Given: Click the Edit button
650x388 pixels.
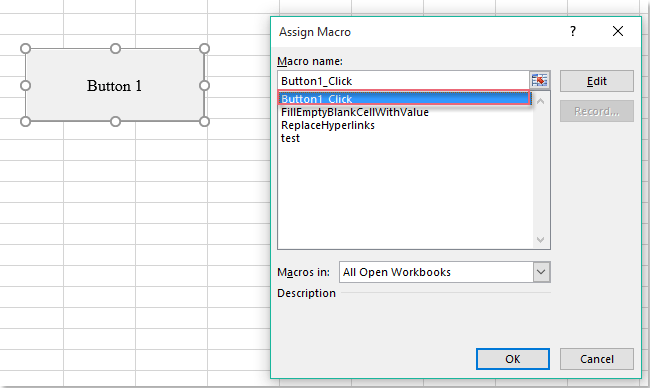Looking at the screenshot, I should tap(597, 81).
